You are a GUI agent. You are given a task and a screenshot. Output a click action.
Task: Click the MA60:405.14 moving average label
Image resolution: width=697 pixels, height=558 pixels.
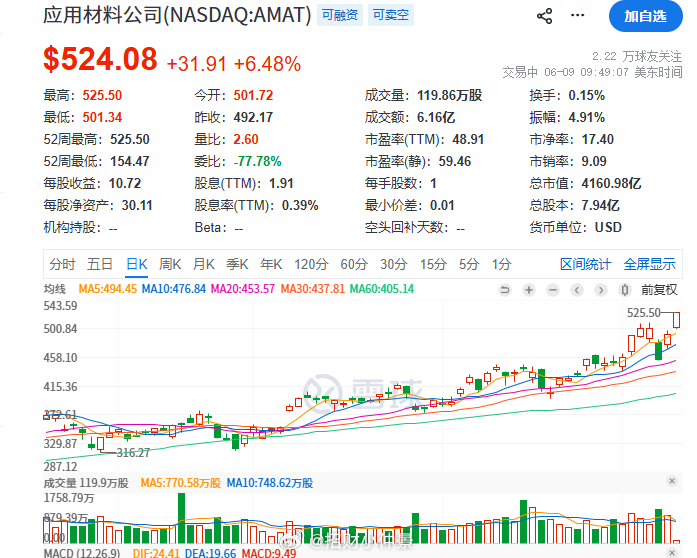coord(382,289)
